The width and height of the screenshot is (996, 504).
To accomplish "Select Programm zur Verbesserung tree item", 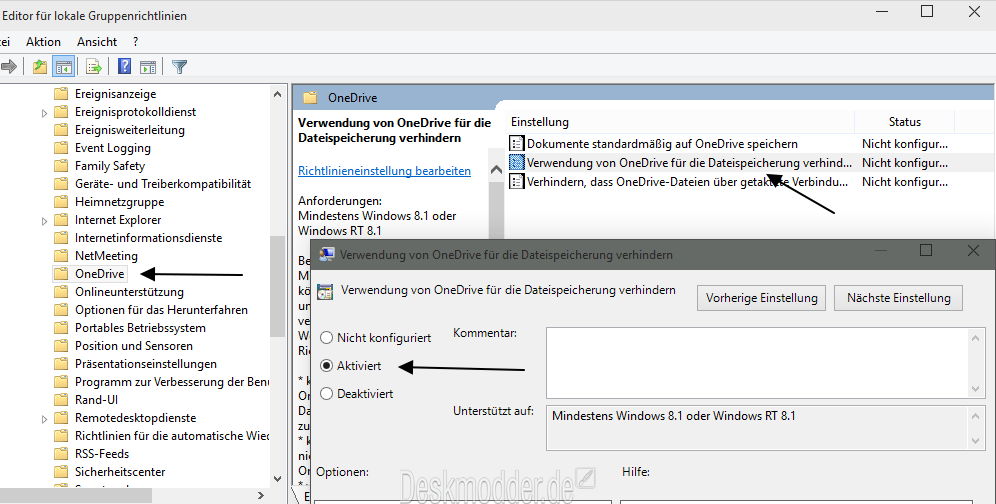I will 172,382.
